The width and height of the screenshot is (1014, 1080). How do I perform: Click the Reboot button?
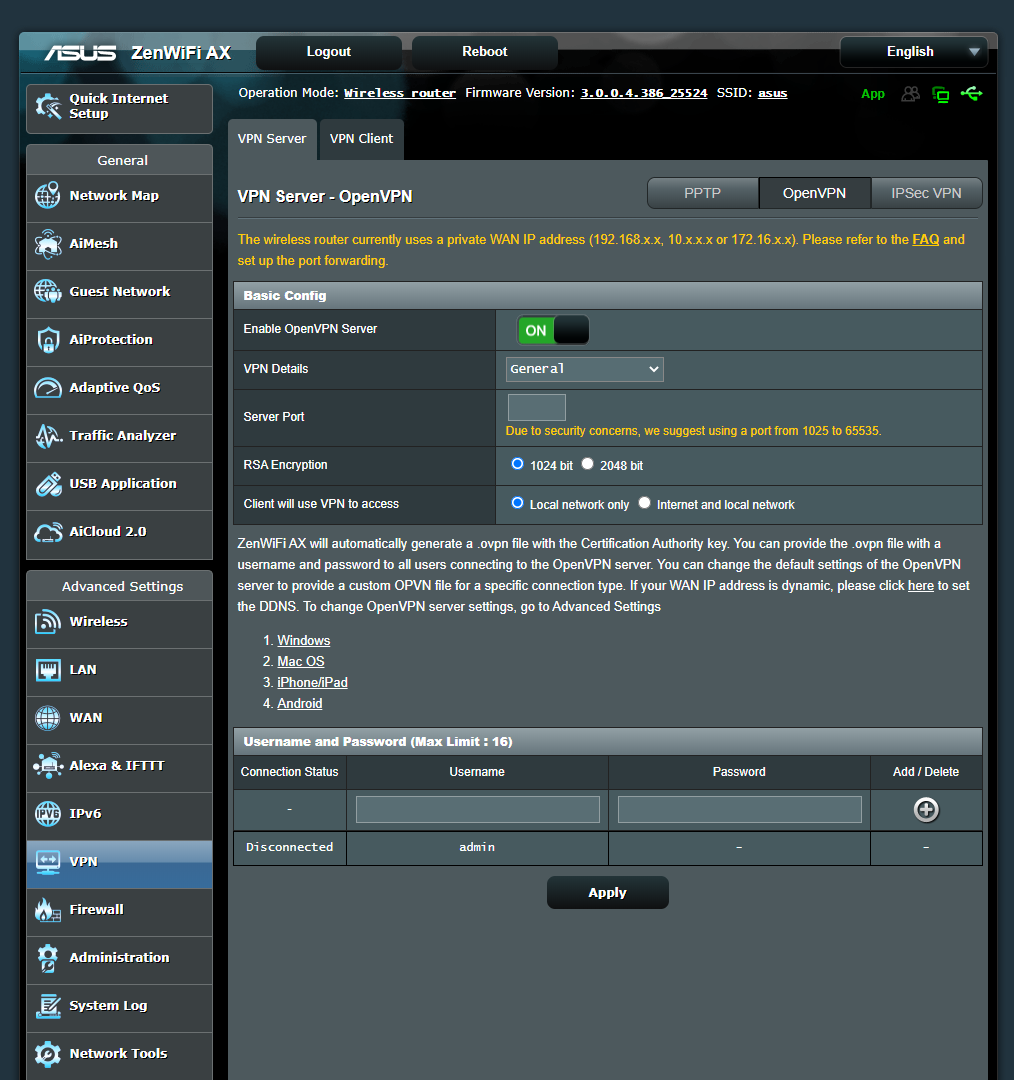(485, 52)
